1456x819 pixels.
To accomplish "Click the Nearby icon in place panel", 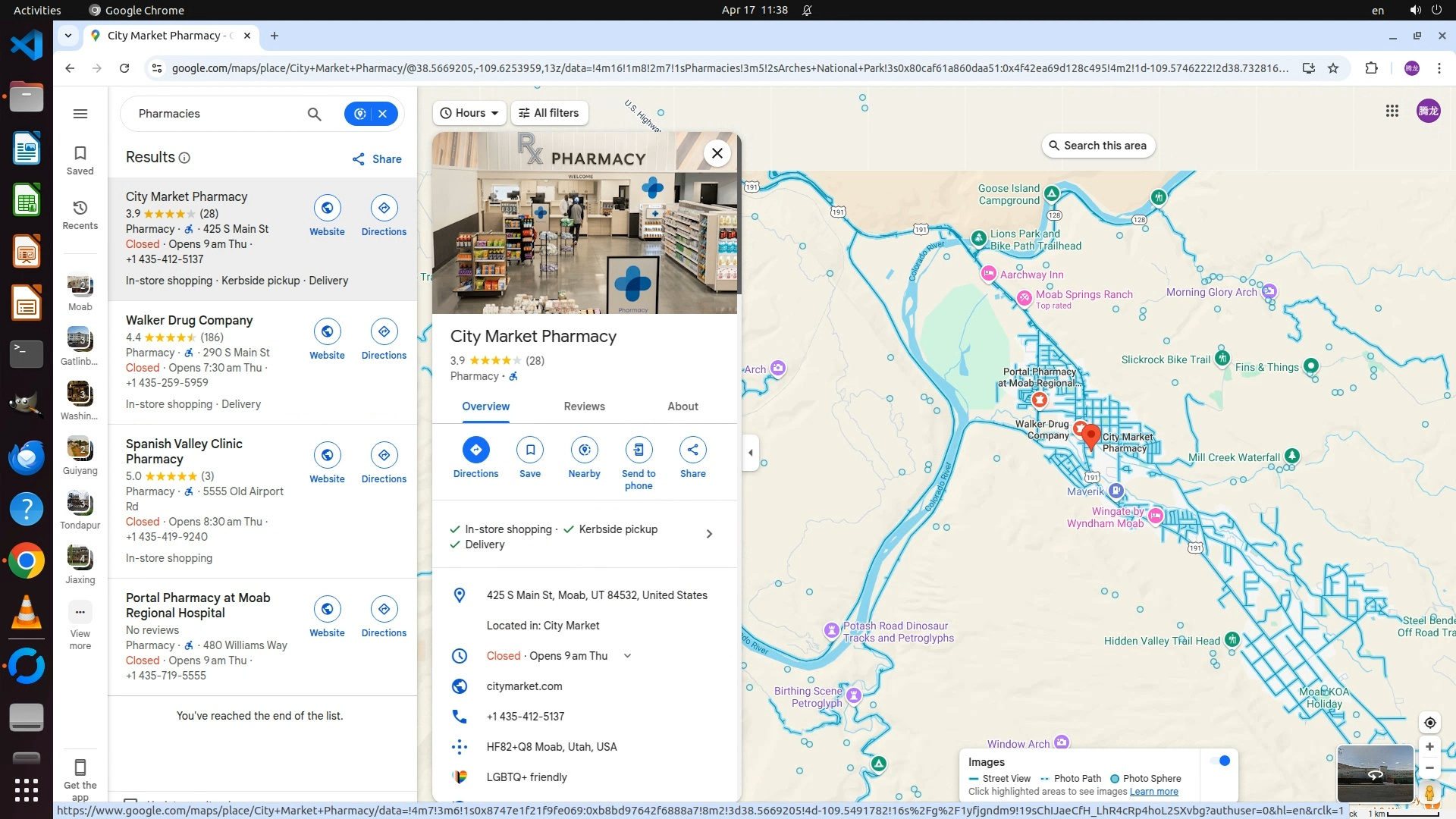I will coord(584,450).
